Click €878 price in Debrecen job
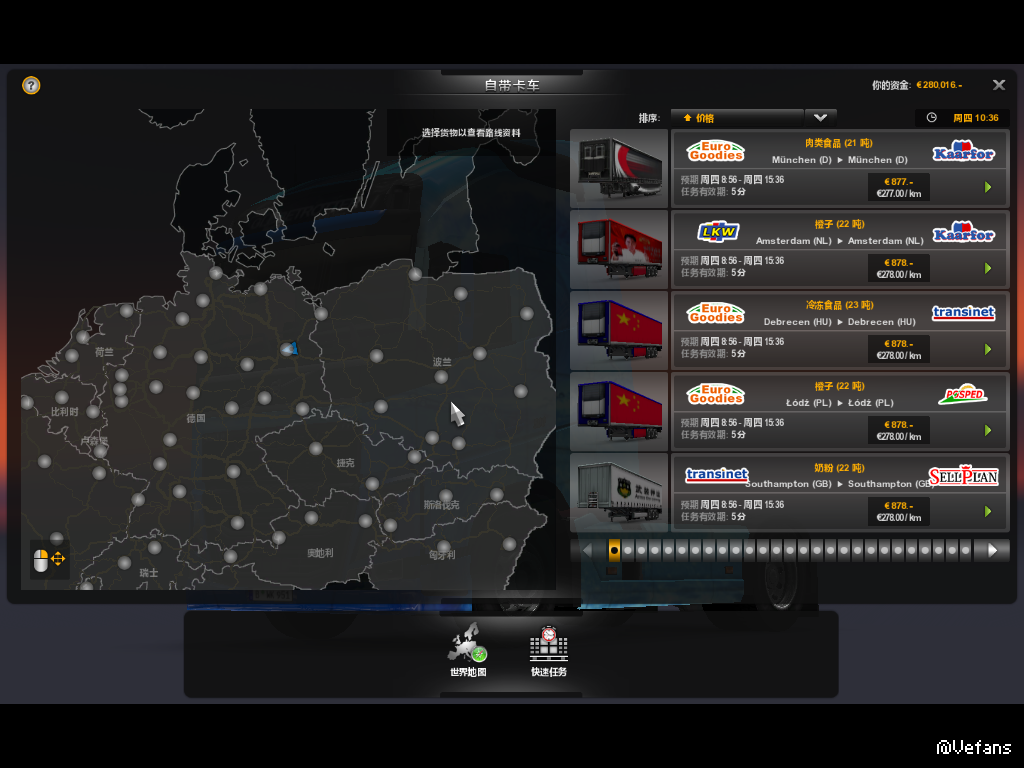This screenshot has height=768, width=1024. tap(899, 344)
